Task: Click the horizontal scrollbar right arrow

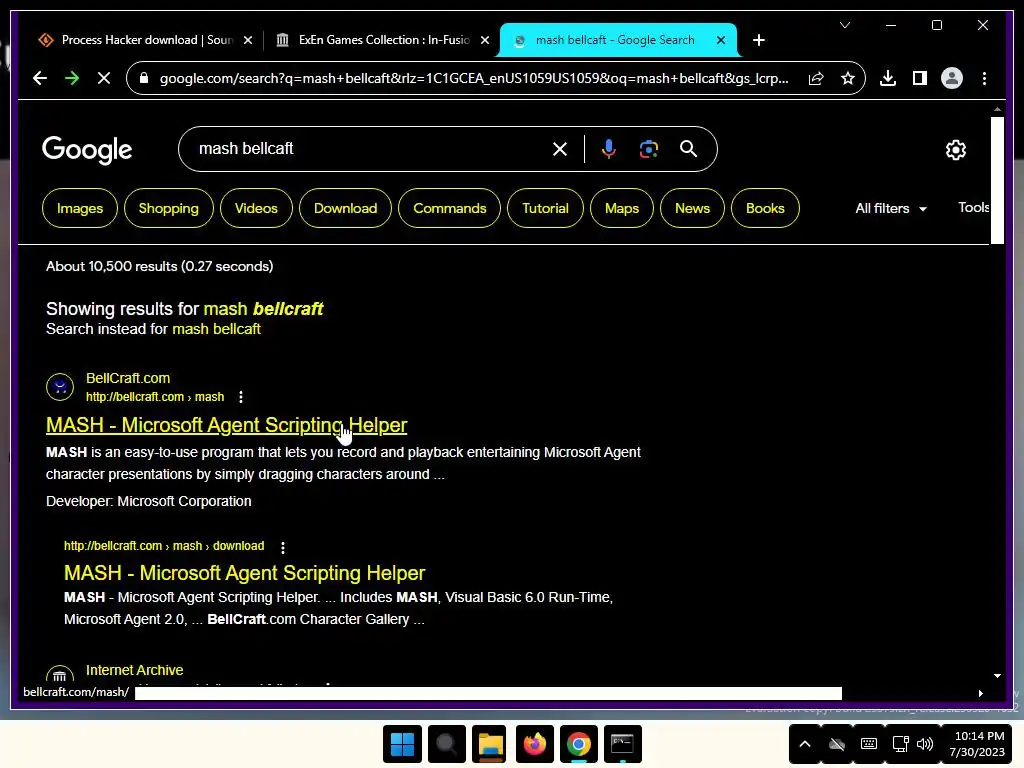Action: (980, 694)
